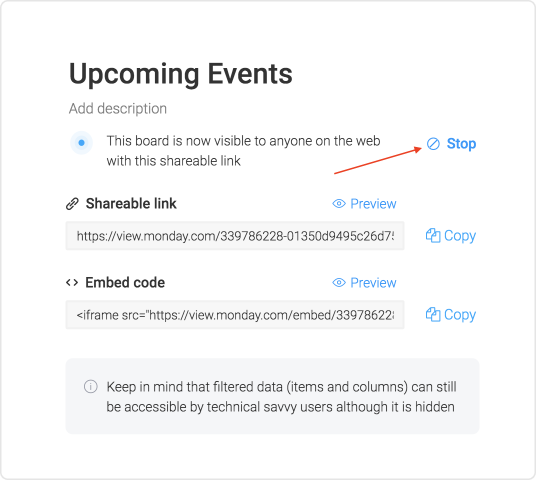Viewport: 536px width, 480px height.
Task: Preview the embed code
Action: click(x=364, y=283)
